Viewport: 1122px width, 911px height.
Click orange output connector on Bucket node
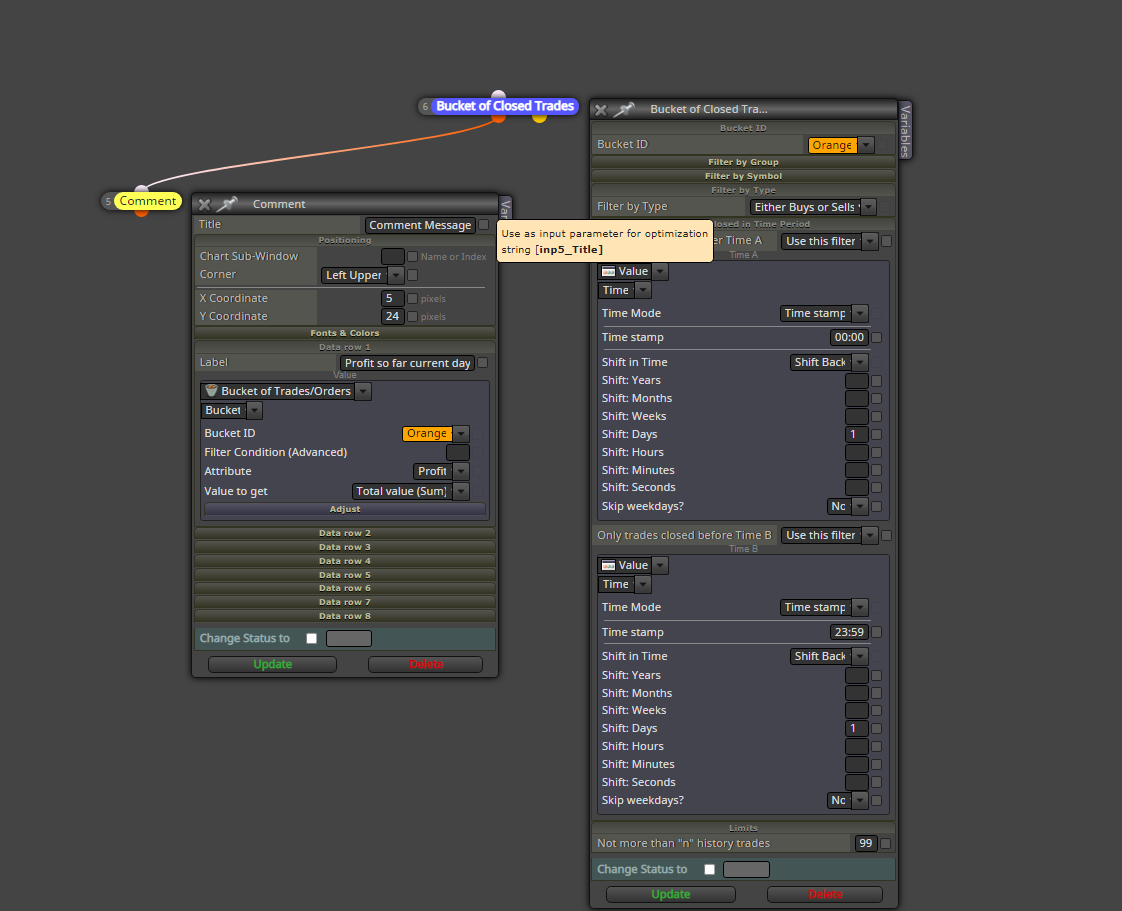(x=499, y=118)
